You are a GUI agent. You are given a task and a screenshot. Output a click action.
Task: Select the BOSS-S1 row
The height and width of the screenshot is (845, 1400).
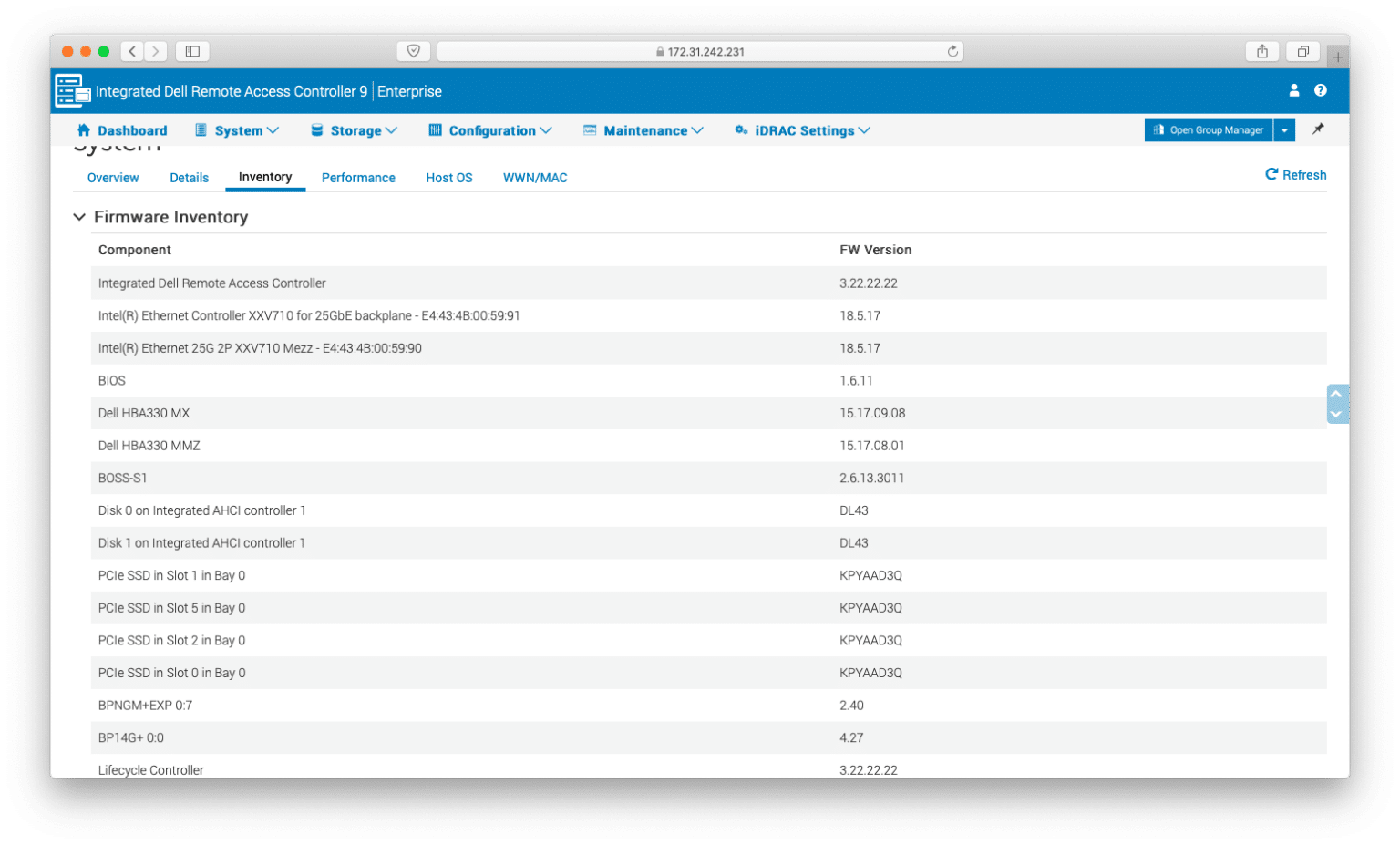(709, 478)
